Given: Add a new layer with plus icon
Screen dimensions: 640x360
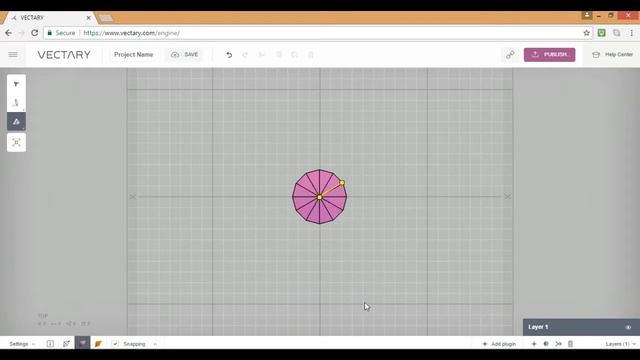Looking at the screenshot, I should [534, 344].
